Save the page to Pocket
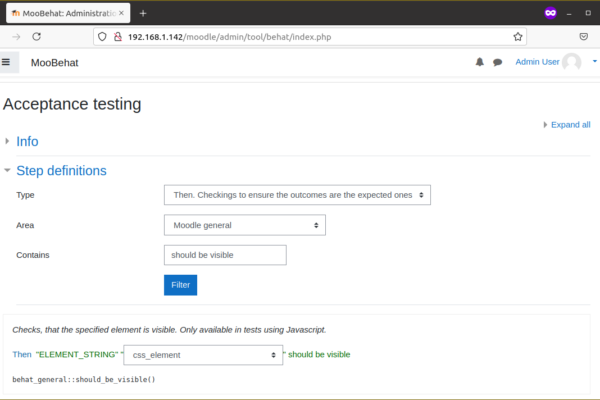Screen dimensions: 600x400 (584, 37)
